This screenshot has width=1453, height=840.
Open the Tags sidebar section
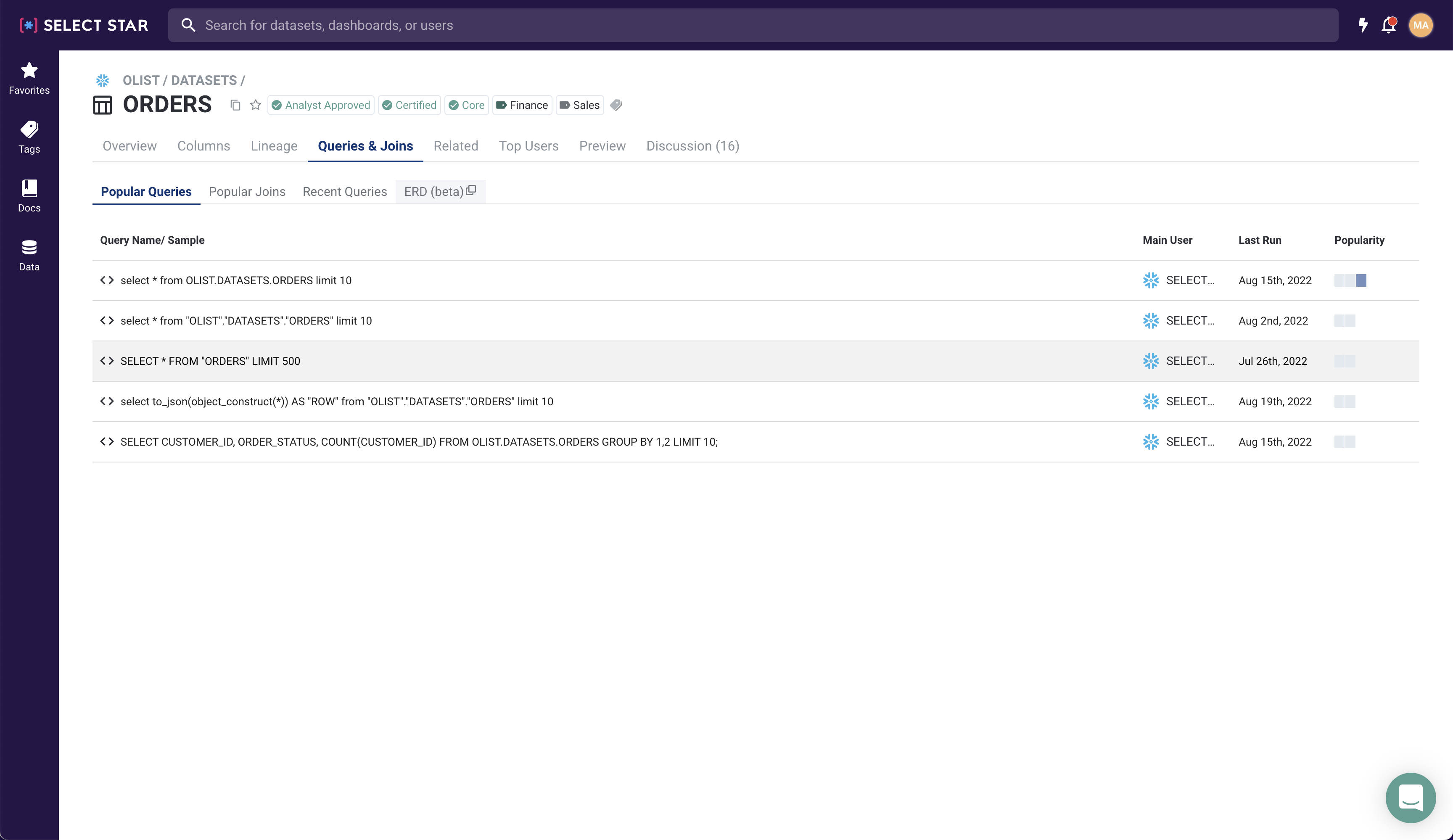click(x=29, y=137)
